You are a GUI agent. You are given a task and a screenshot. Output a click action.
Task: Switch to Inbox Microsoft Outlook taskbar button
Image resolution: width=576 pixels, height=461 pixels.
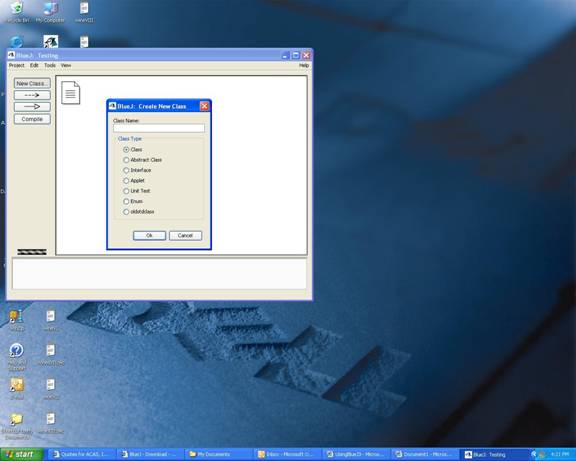pyautogui.click(x=287, y=454)
